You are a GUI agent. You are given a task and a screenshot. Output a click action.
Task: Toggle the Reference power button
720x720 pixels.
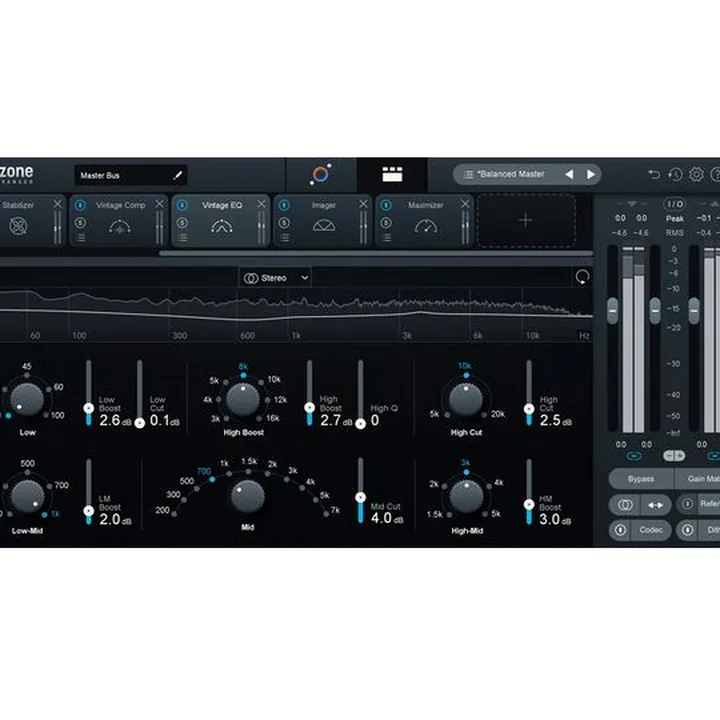(687, 504)
